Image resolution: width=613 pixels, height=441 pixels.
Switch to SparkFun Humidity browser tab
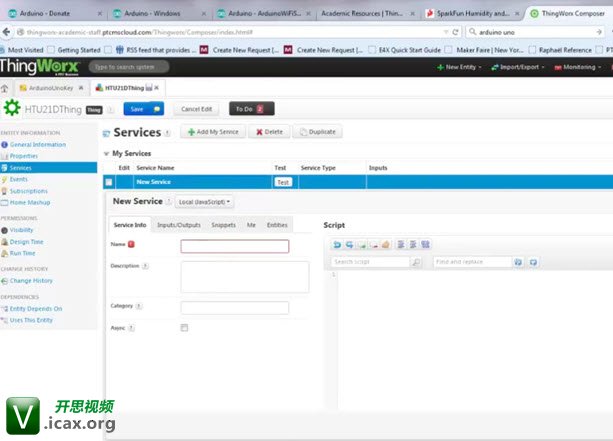pos(473,13)
